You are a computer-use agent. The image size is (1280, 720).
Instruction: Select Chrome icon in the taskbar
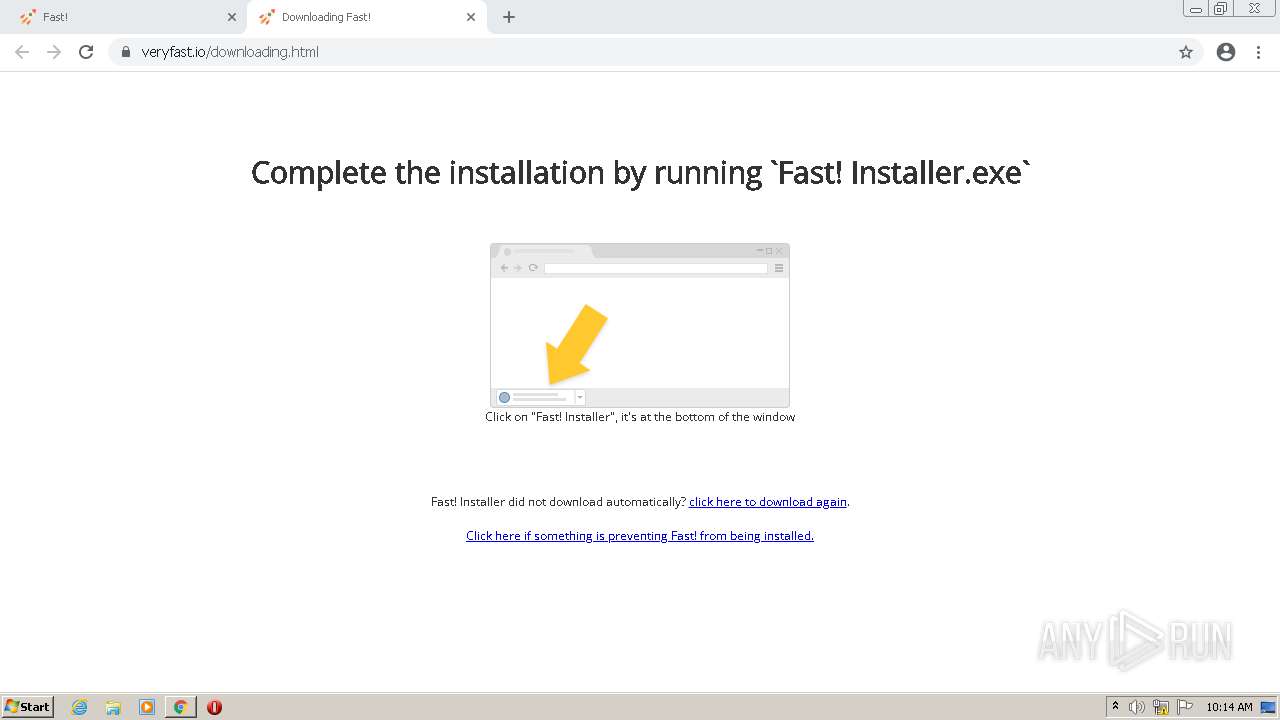180,707
